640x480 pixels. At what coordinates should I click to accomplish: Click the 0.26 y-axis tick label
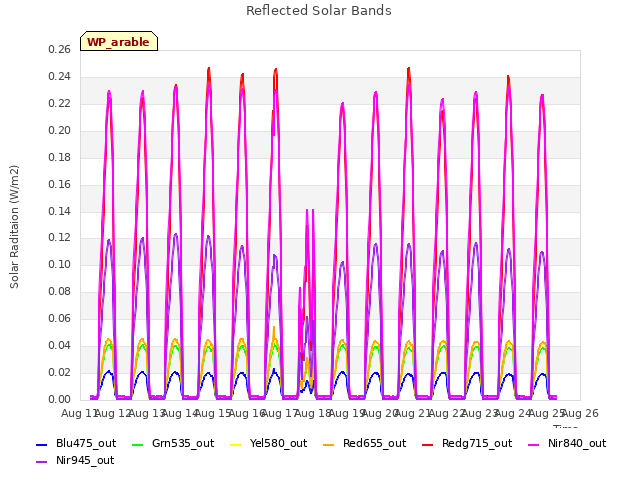coord(59,49)
